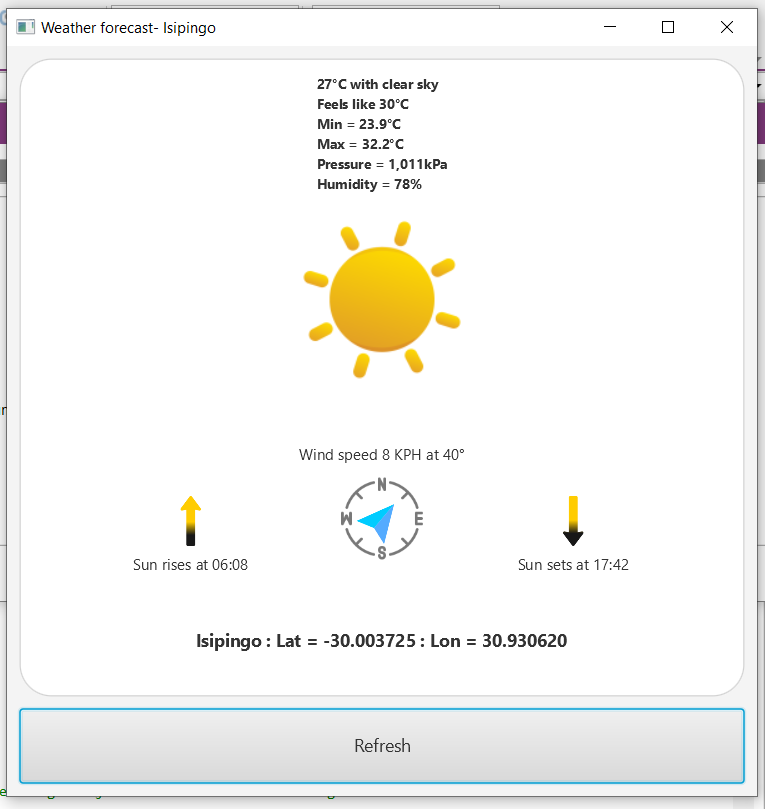Minimize the Weather forecast window

click(x=610, y=27)
